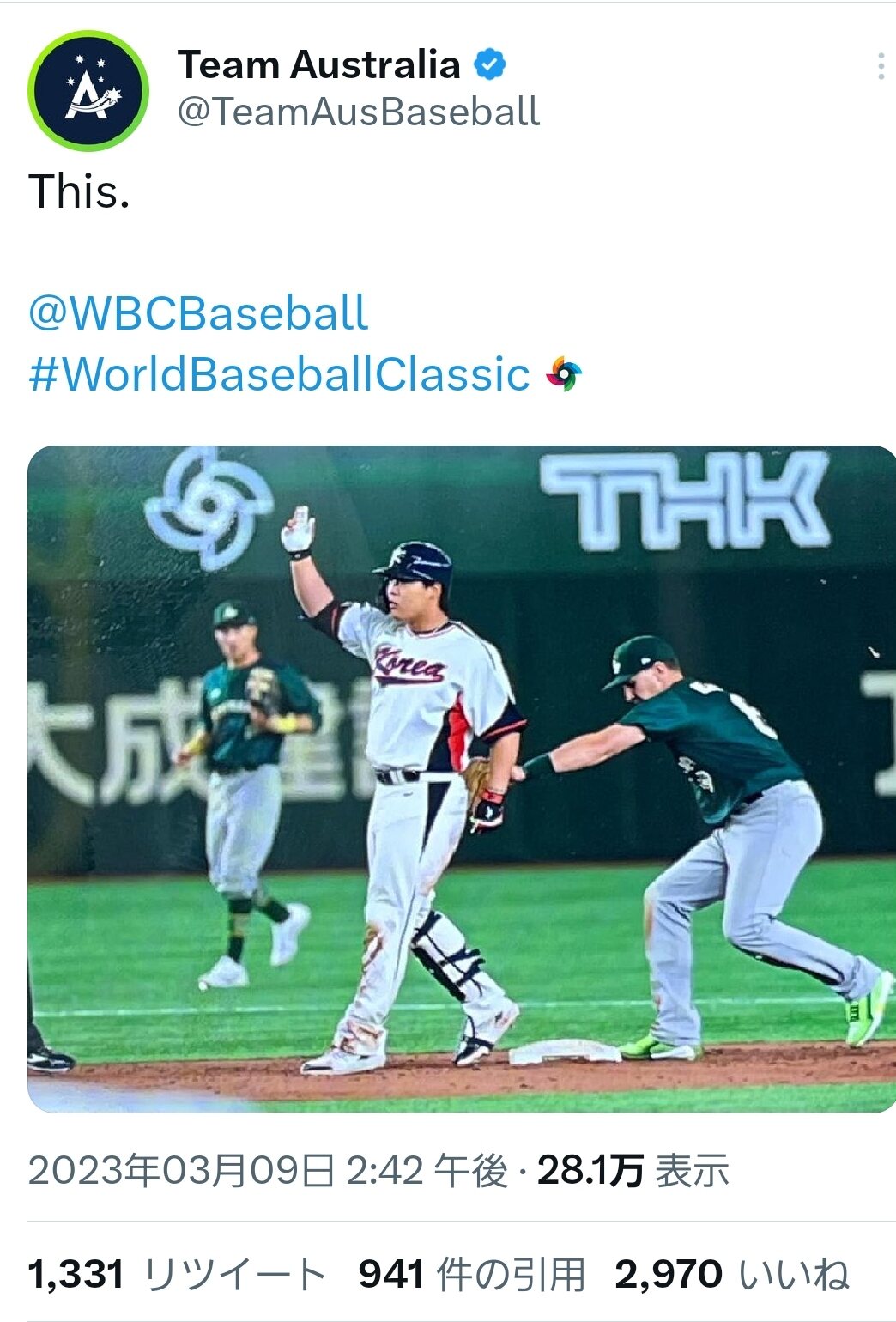Click the いいね label
The image size is (896, 1322).
click(794, 1274)
